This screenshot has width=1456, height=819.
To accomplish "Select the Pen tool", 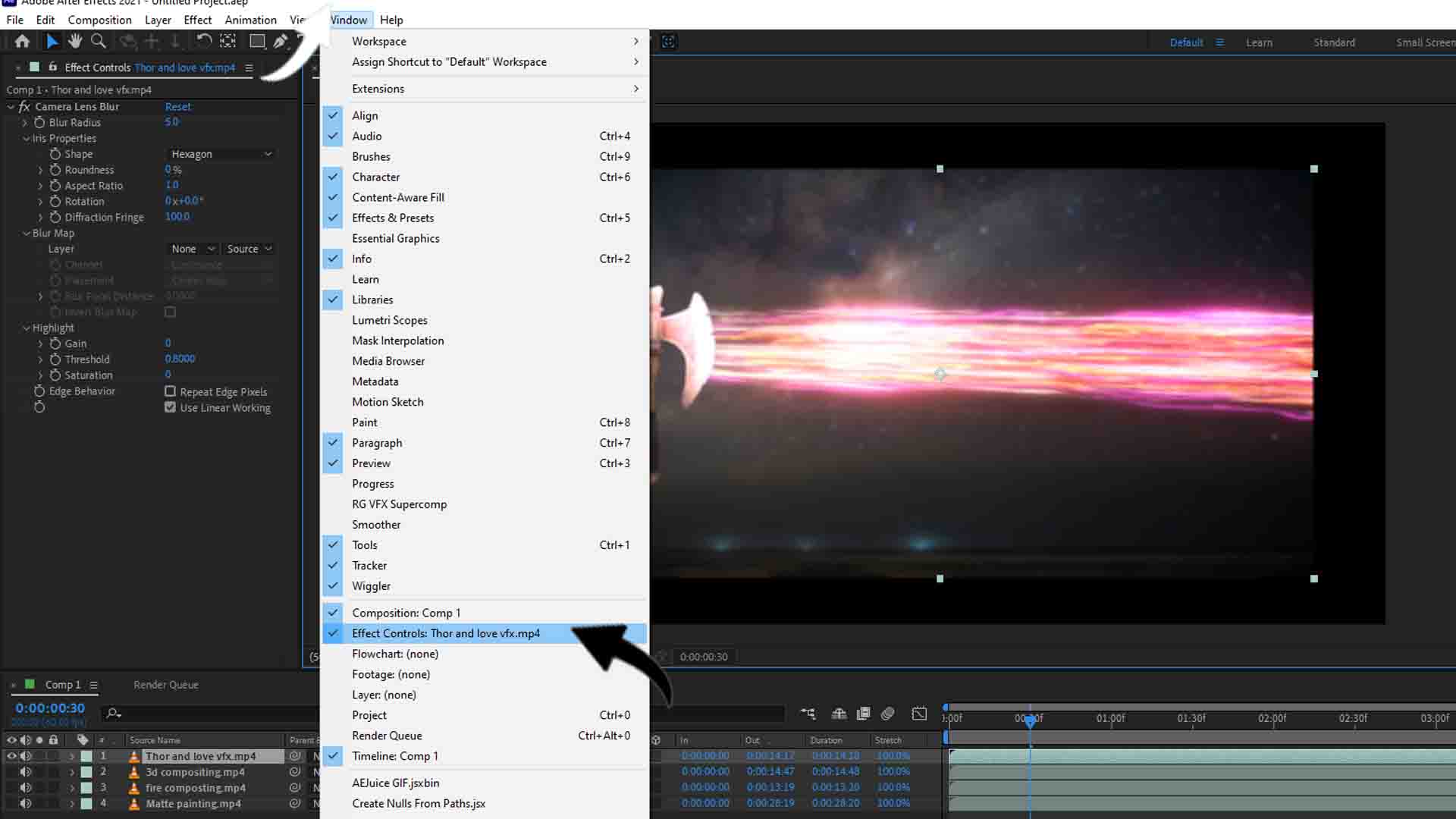I will pyautogui.click(x=281, y=42).
